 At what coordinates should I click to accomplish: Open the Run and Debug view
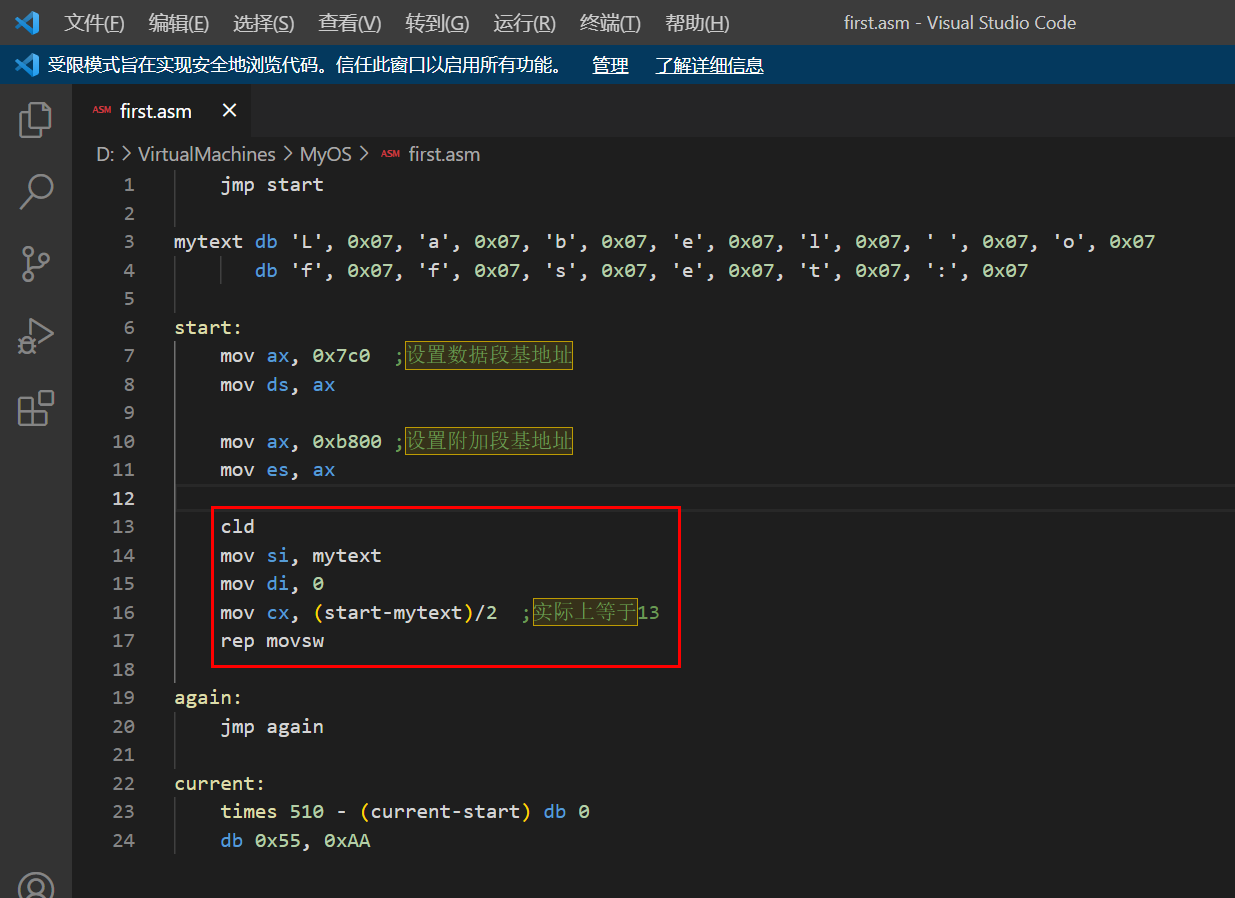click(36, 337)
